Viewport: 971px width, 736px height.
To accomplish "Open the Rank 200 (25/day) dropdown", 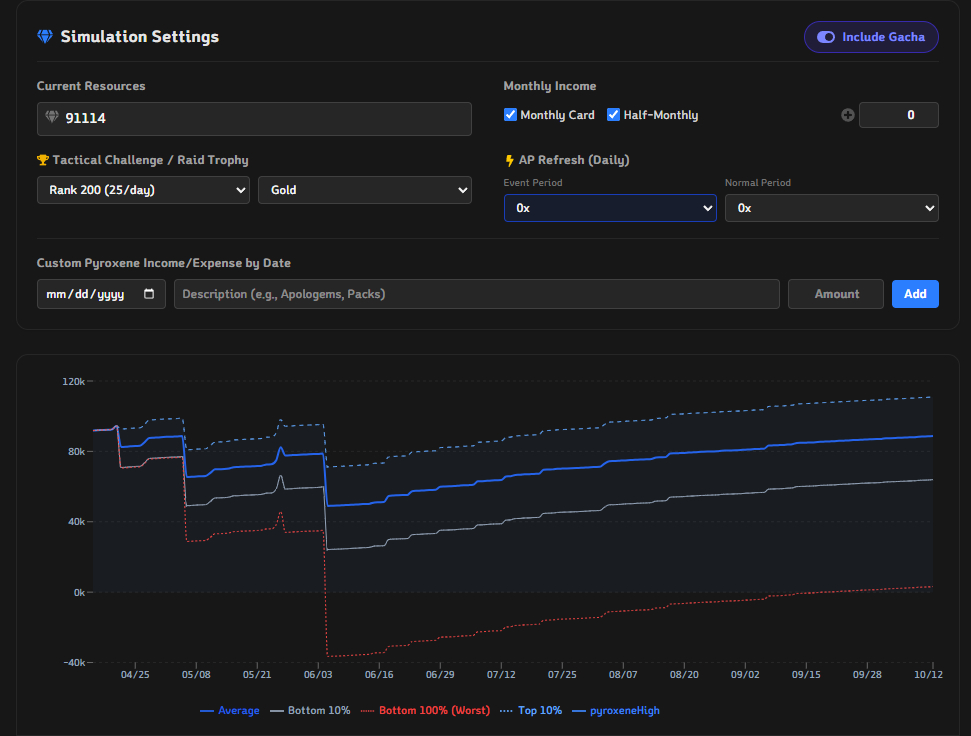I will [x=143, y=190].
